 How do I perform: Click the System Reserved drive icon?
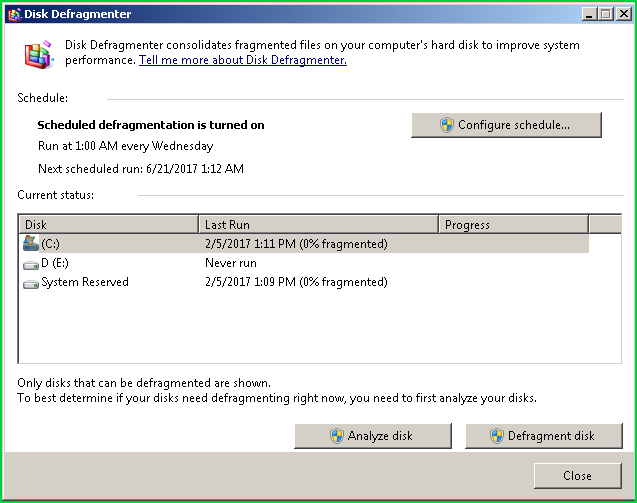(x=31, y=284)
